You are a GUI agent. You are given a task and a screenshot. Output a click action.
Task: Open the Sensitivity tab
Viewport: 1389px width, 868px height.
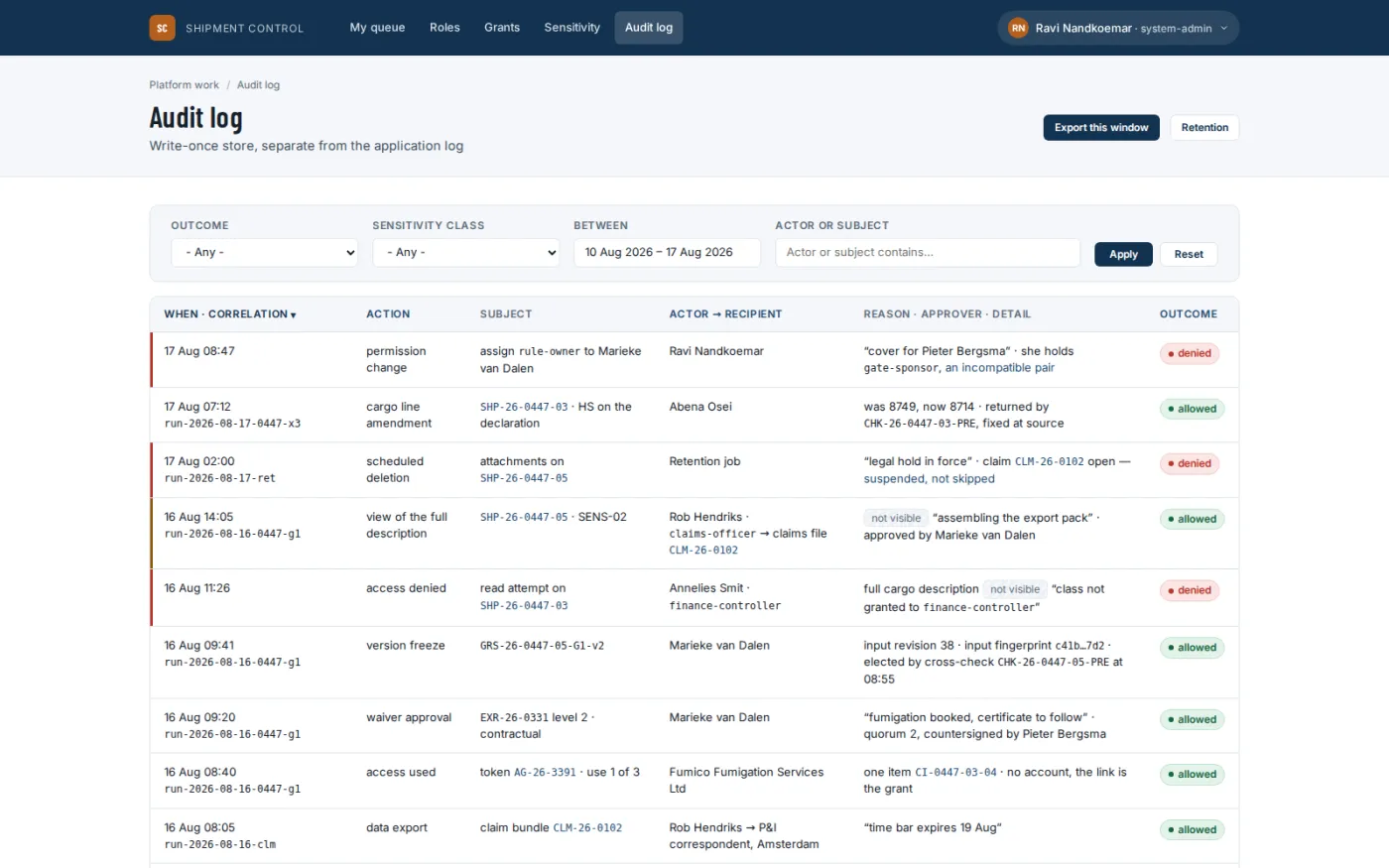(571, 28)
